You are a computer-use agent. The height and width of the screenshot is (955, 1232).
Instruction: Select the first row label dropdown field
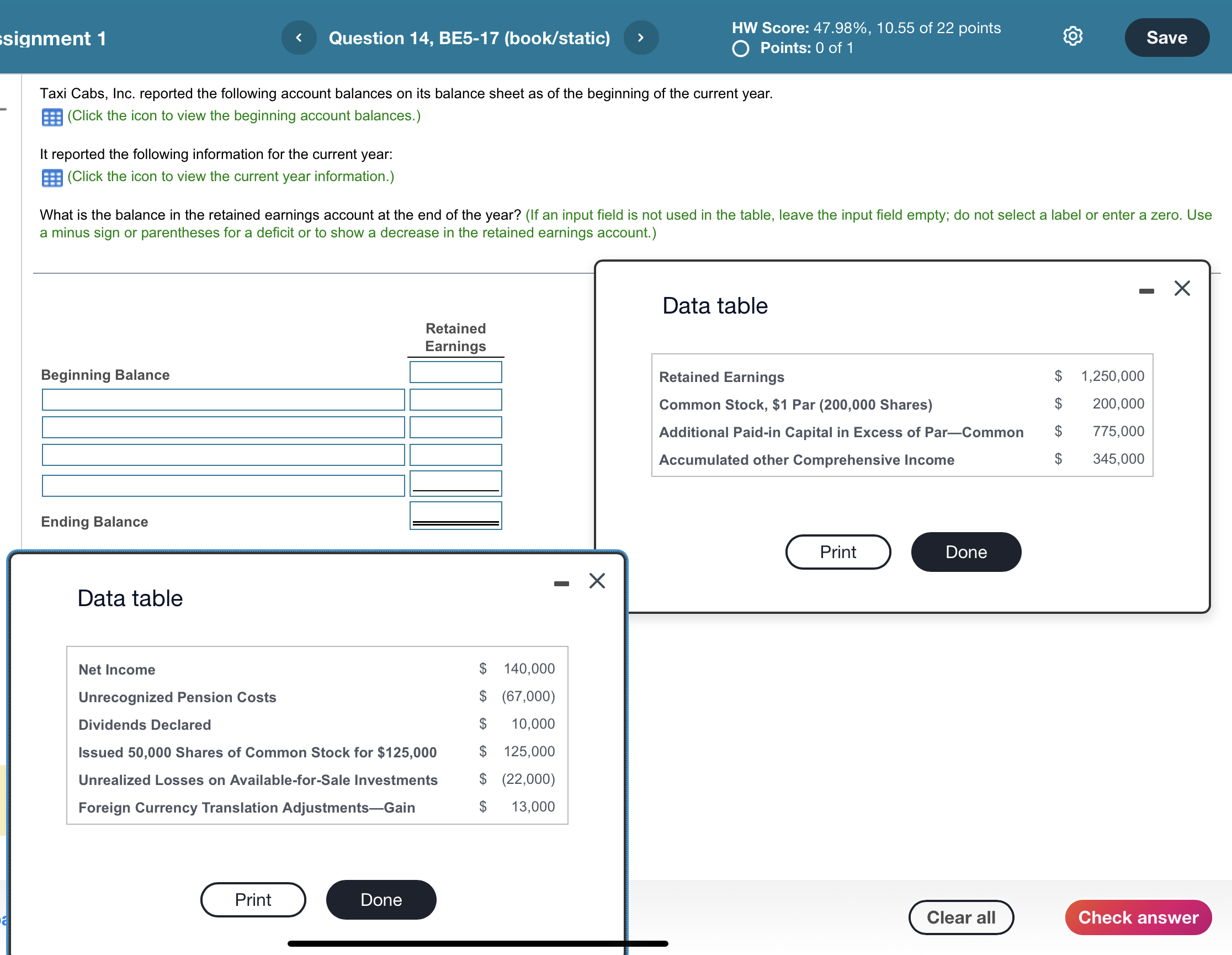tap(223, 400)
